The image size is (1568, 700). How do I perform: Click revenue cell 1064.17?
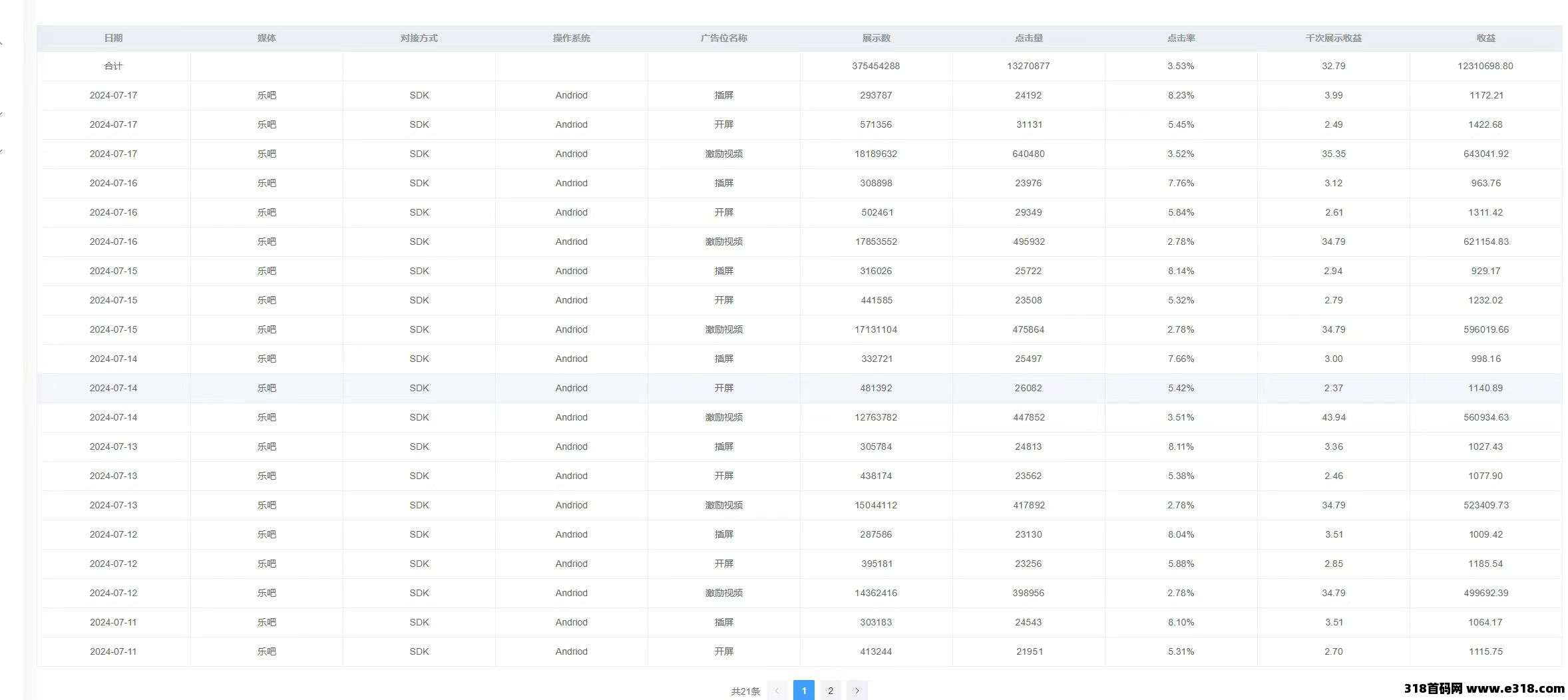[1485, 622]
